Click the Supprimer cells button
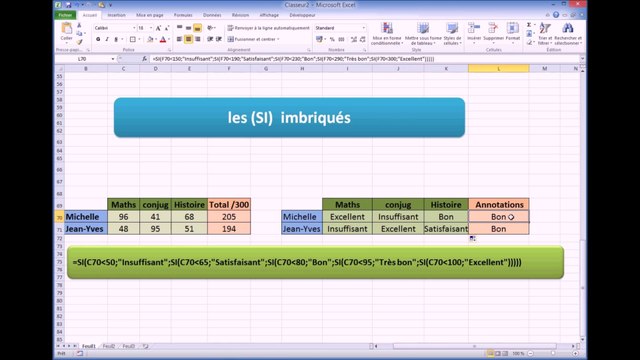Image resolution: width=640 pixels, height=360 pixels. tap(493, 33)
